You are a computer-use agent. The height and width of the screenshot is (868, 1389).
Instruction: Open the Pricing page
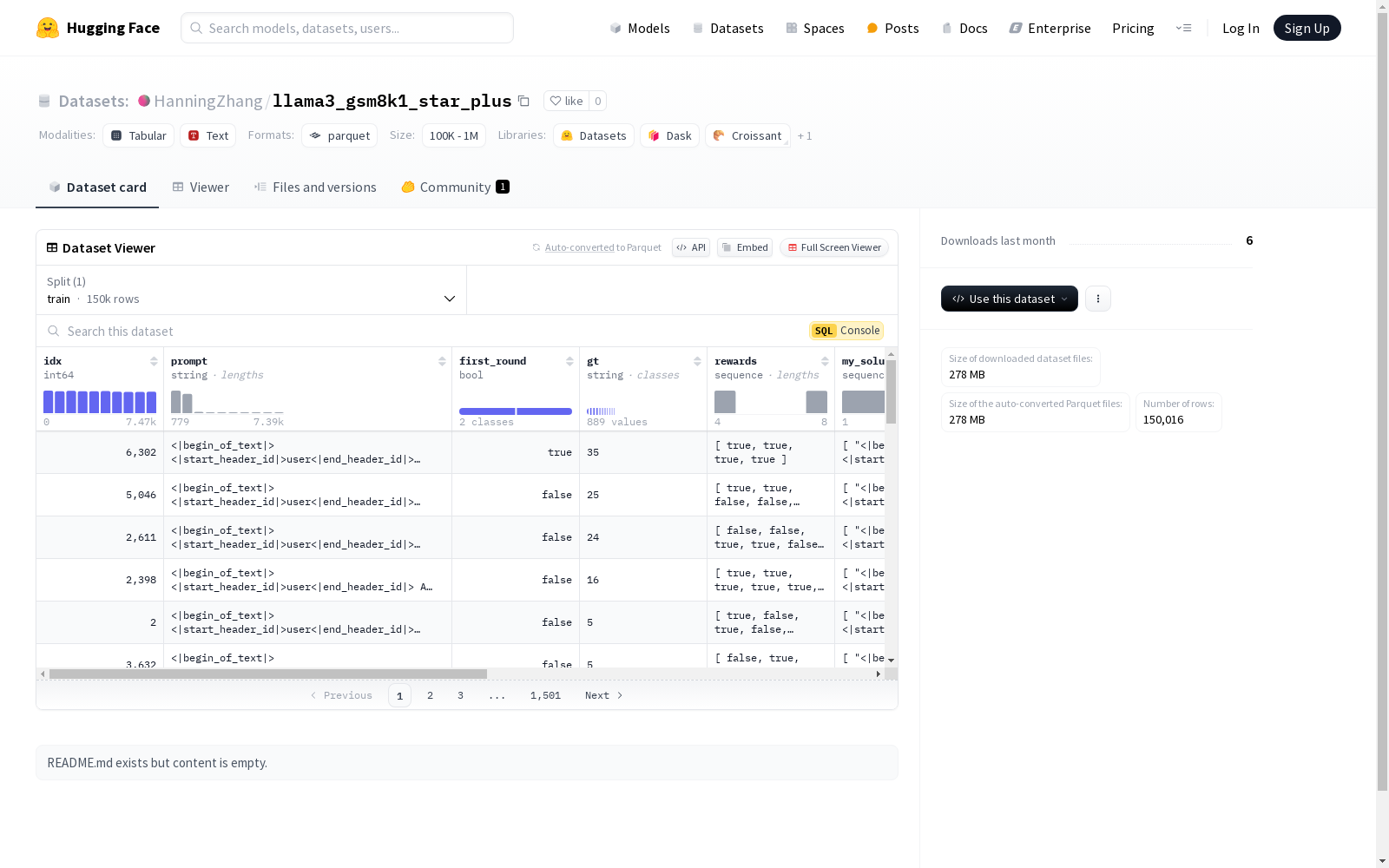pos(1133,28)
